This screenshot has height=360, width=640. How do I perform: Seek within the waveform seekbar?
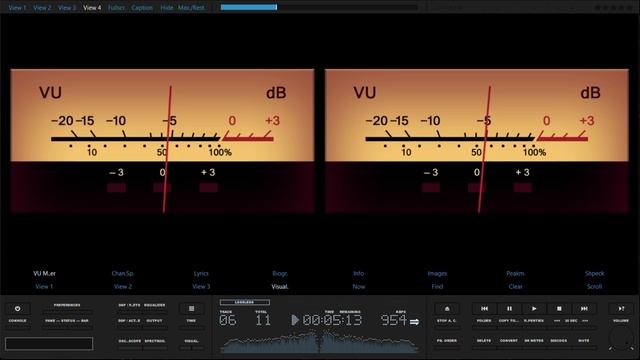tap(320, 342)
